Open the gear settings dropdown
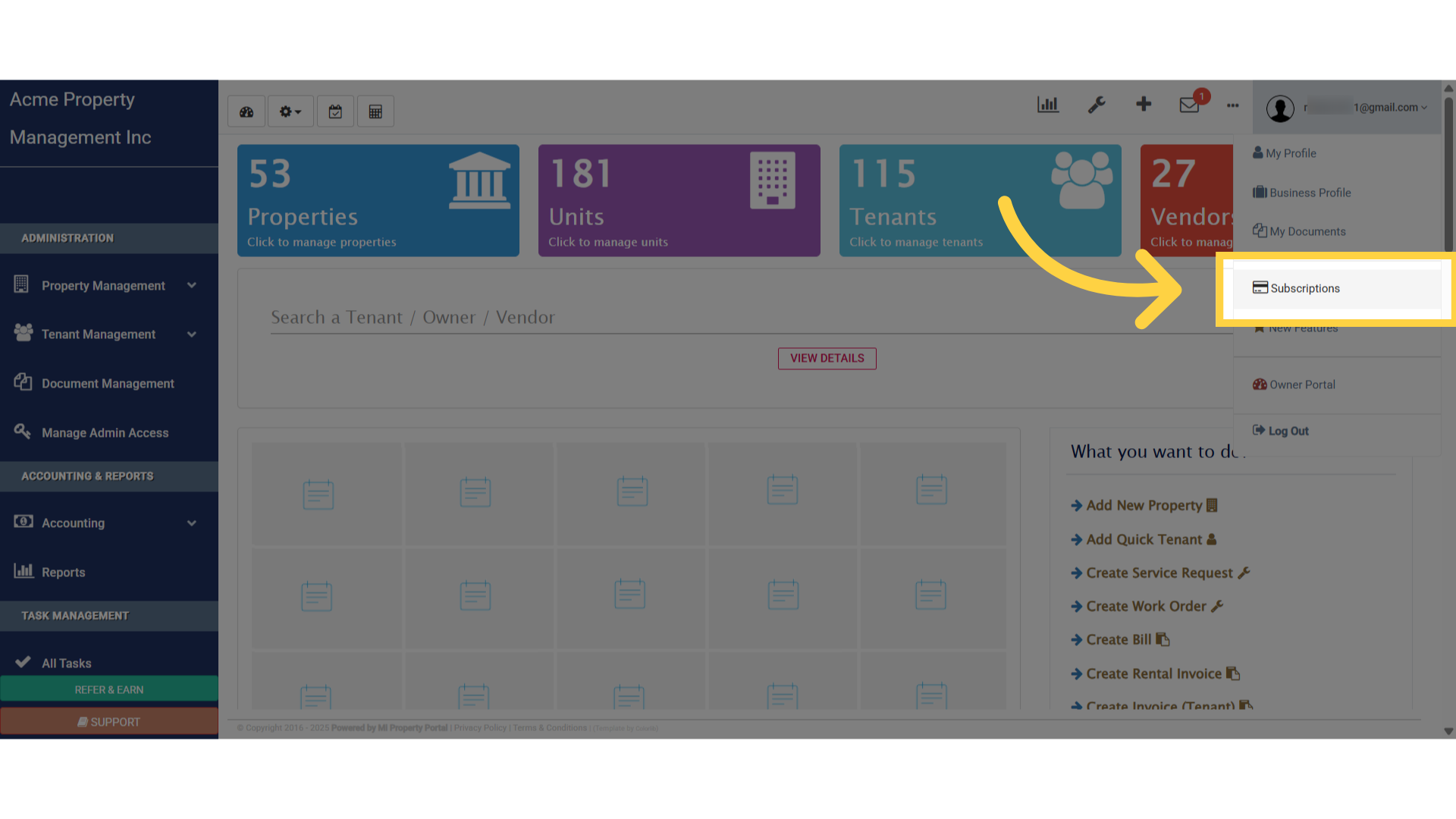Viewport: 1456px width, 819px height. (290, 111)
